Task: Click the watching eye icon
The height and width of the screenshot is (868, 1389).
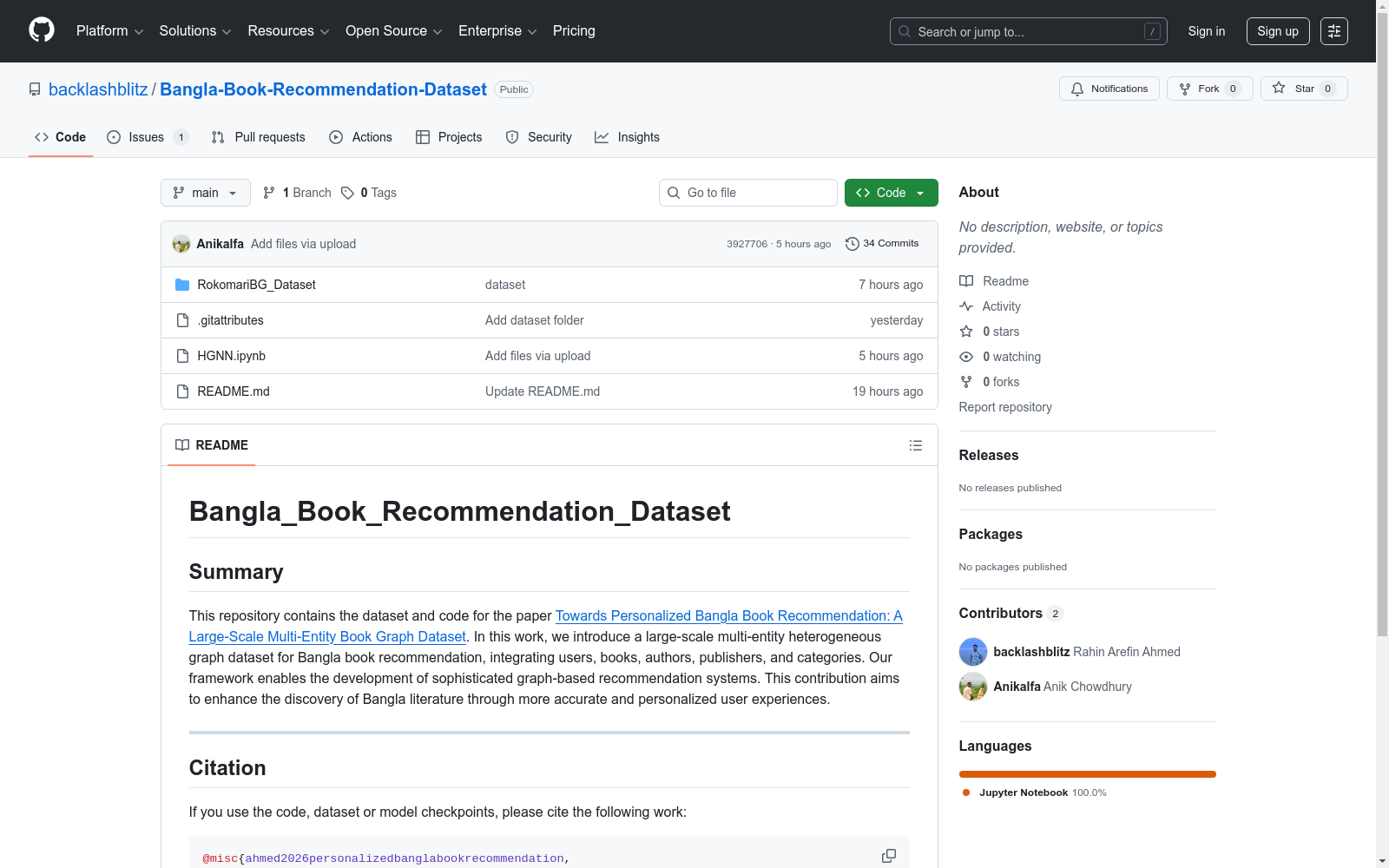Action: [966, 357]
